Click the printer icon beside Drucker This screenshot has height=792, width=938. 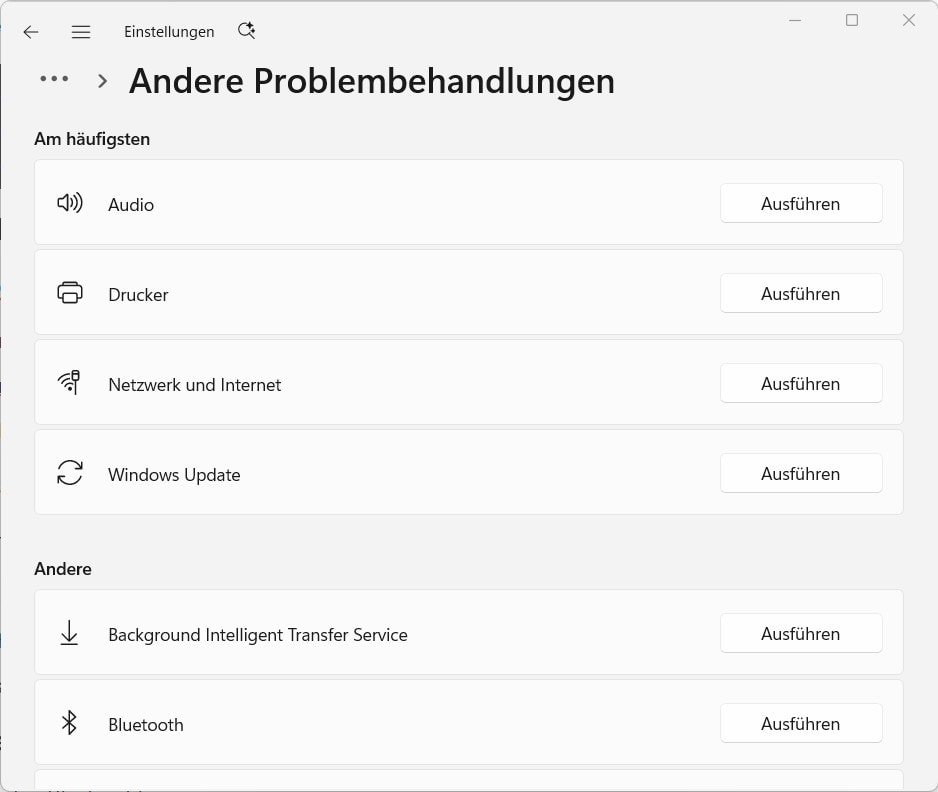(x=70, y=293)
